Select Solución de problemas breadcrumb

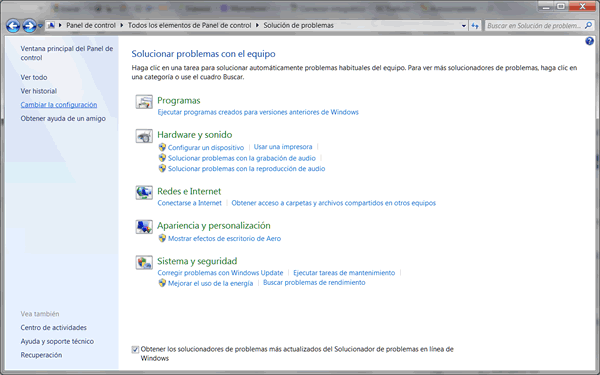tap(298, 25)
